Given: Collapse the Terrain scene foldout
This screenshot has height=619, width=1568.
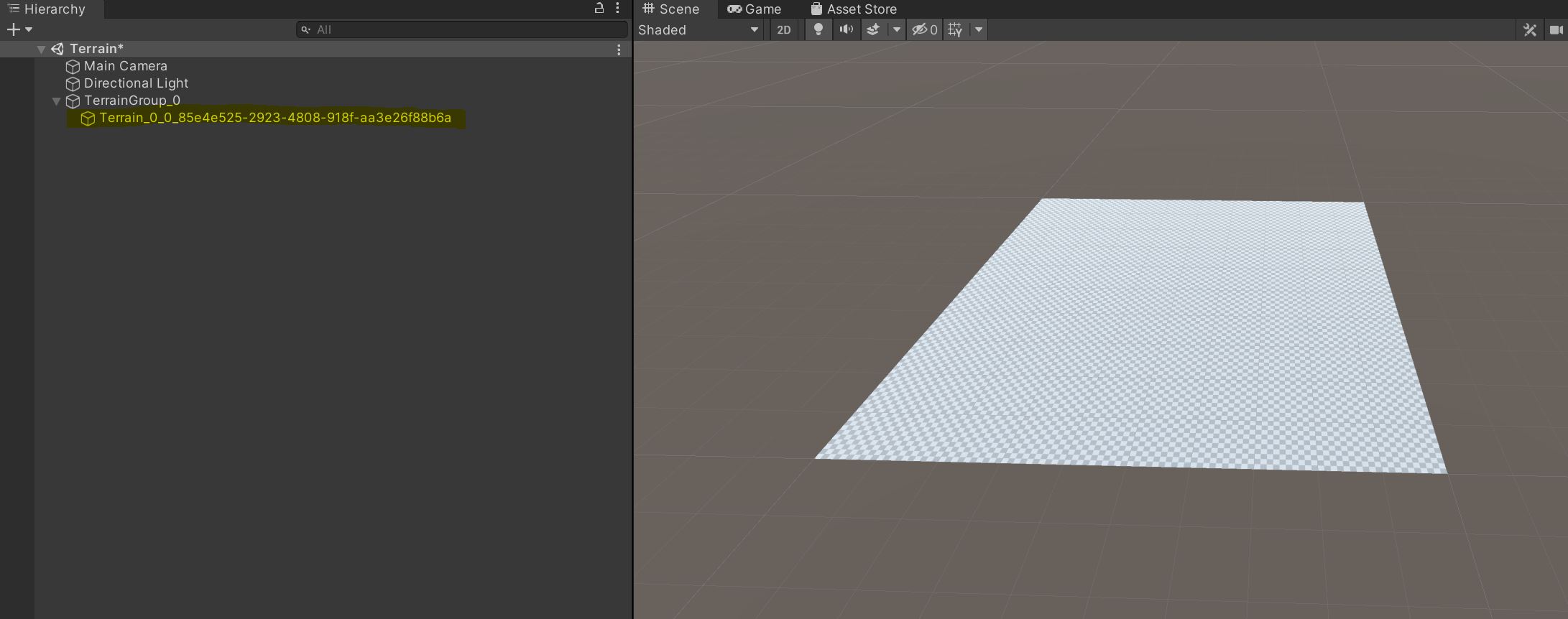Looking at the screenshot, I should tap(41, 49).
